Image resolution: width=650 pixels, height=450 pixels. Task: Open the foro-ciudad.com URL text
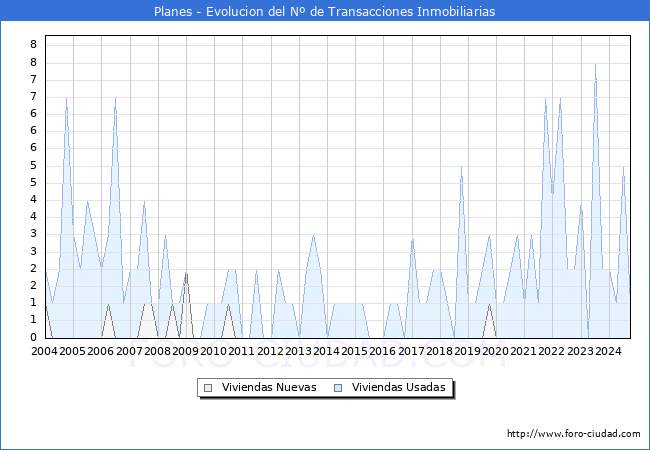click(x=574, y=434)
